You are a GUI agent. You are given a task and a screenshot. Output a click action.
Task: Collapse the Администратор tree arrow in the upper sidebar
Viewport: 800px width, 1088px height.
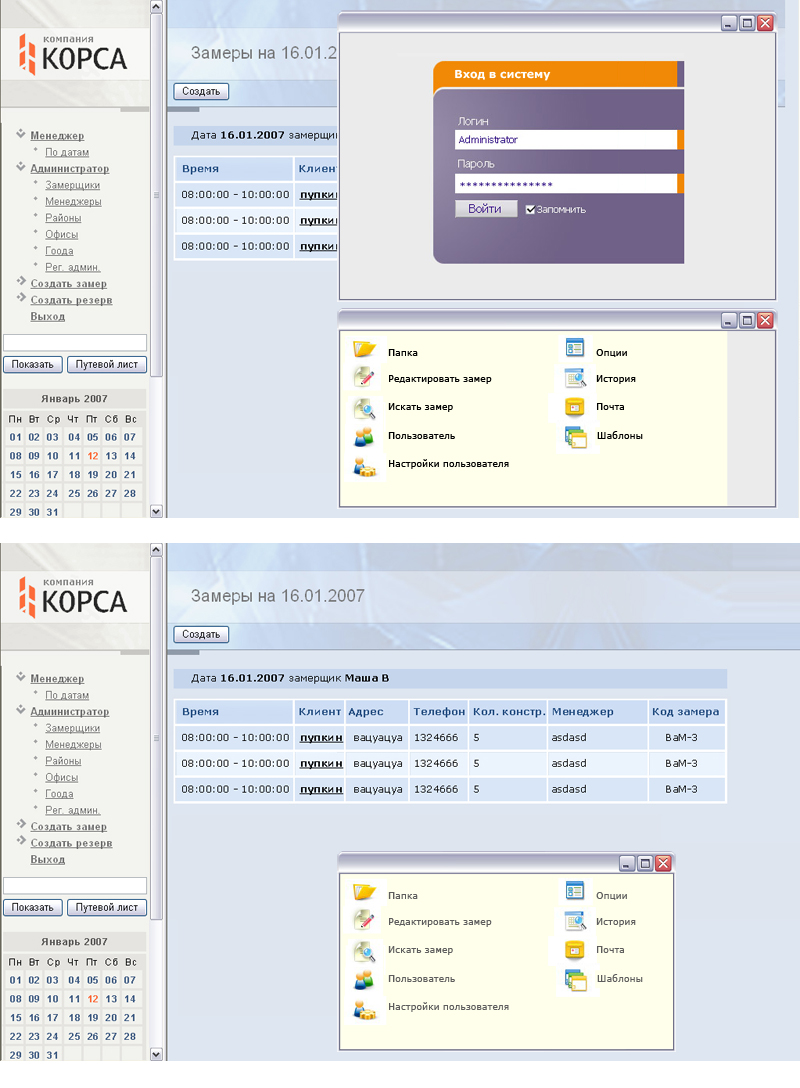pos(21,167)
